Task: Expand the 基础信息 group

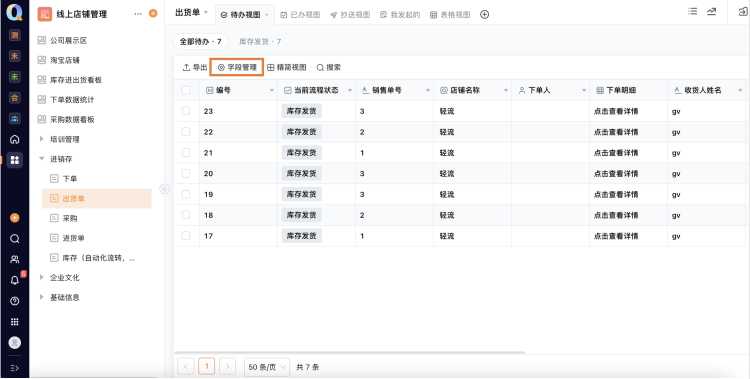Action: click(42, 297)
